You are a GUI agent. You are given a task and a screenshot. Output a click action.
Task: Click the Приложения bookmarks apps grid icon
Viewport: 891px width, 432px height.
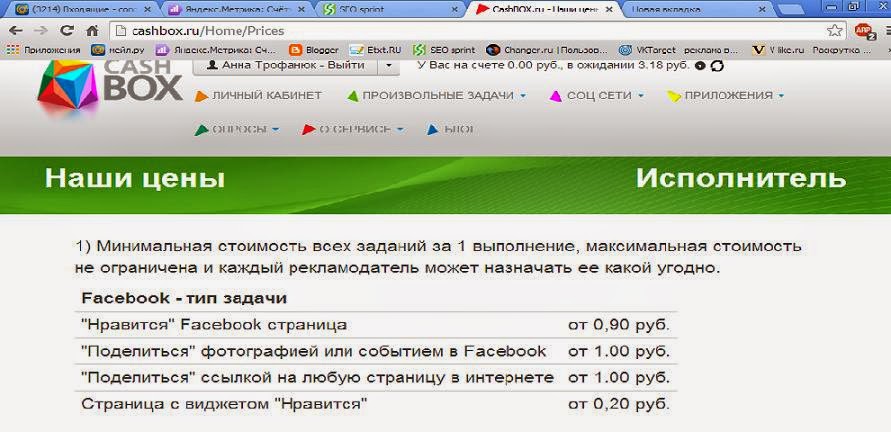tap(13, 49)
